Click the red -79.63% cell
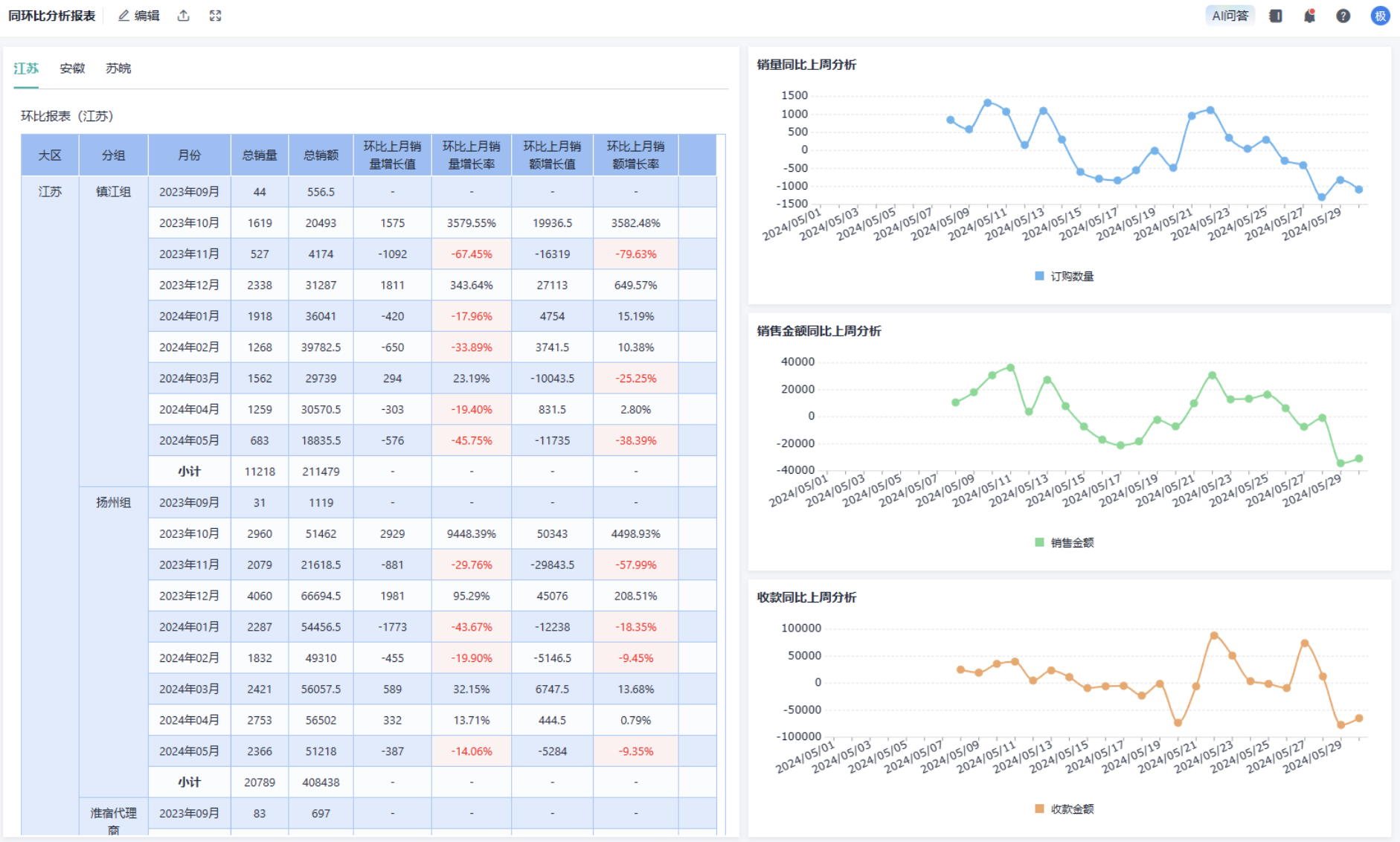The width and height of the screenshot is (1400, 842). click(x=636, y=254)
